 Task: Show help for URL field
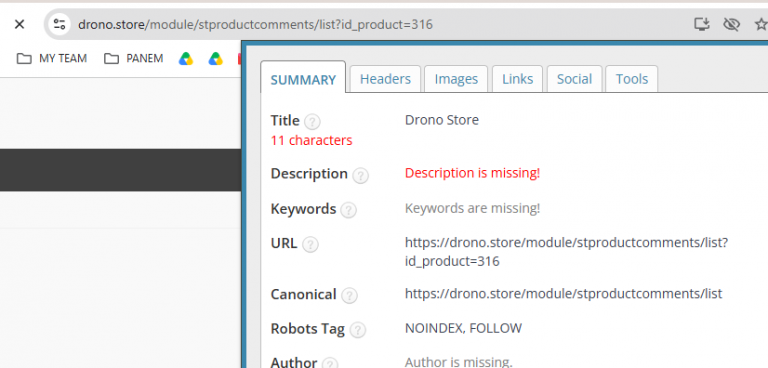click(310, 244)
